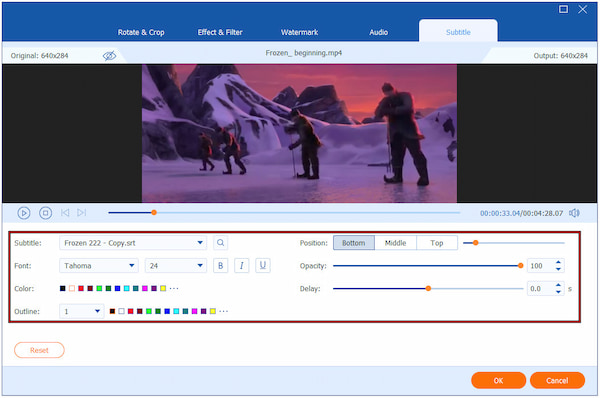Switch to Effect & Filter tab

[x=220, y=32]
